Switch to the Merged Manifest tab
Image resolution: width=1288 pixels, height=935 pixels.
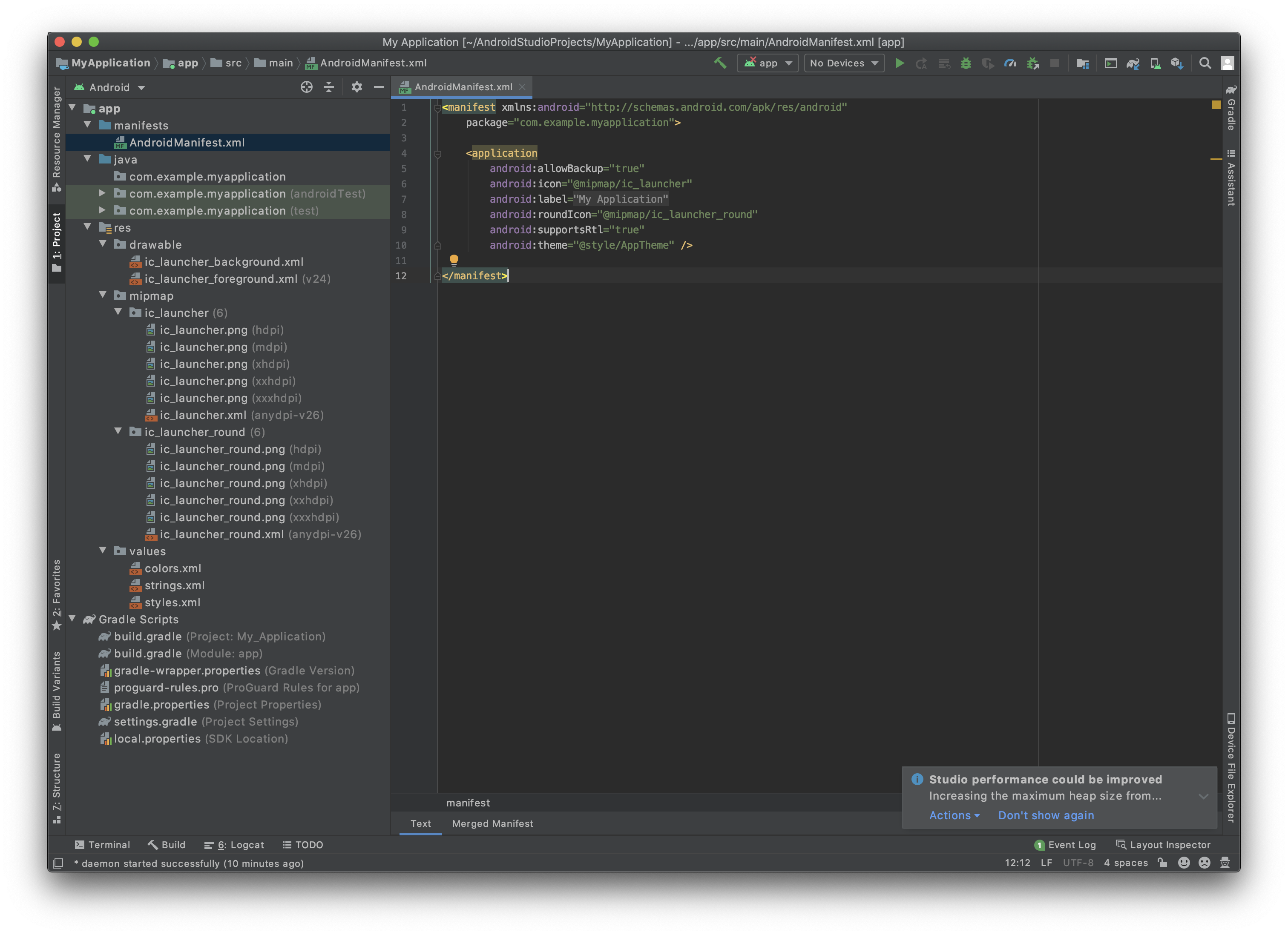coord(492,823)
